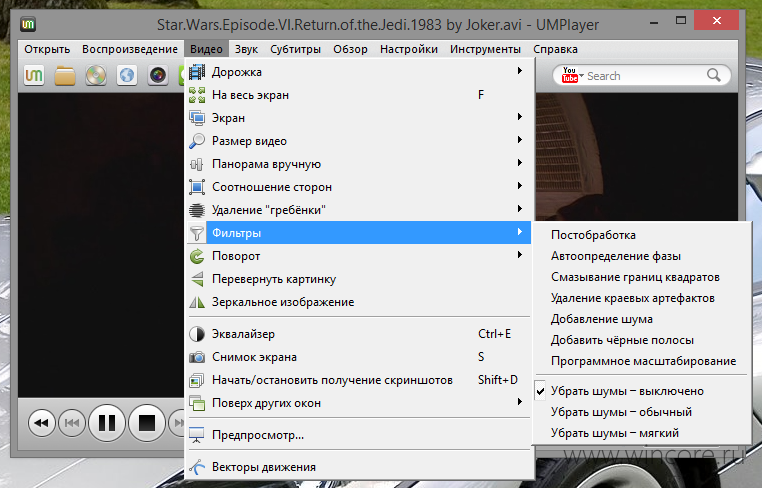
Task: Expand the Поворот submenu
Action: 520,255
